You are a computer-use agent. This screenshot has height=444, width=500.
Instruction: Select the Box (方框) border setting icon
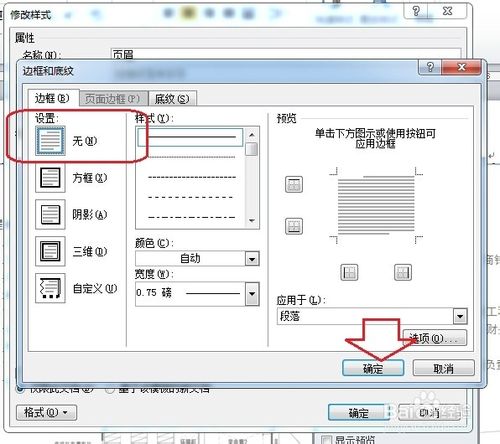(x=50, y=178)
